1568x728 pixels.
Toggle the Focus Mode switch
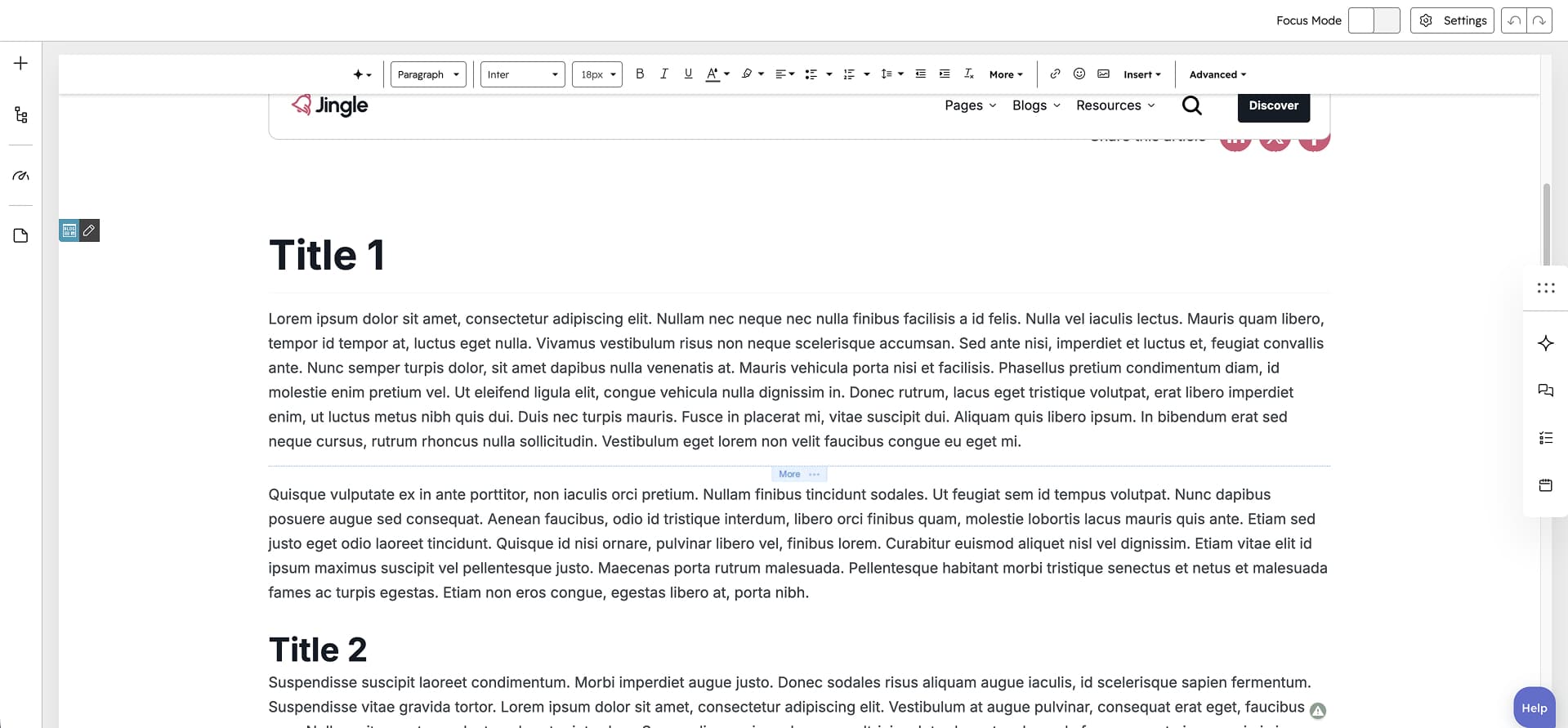[x=1374, y=20]
